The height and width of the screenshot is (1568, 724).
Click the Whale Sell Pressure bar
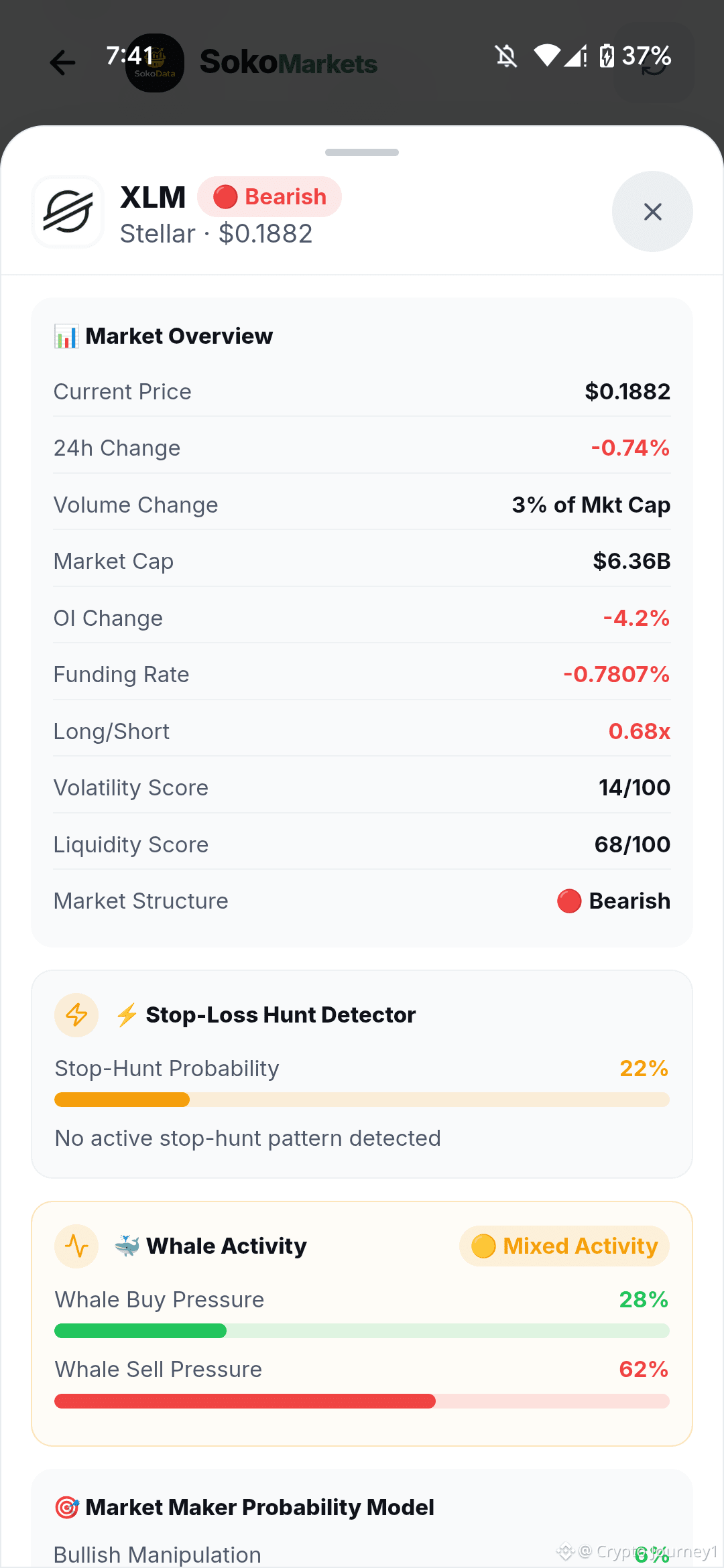[x=362, y=1401]
